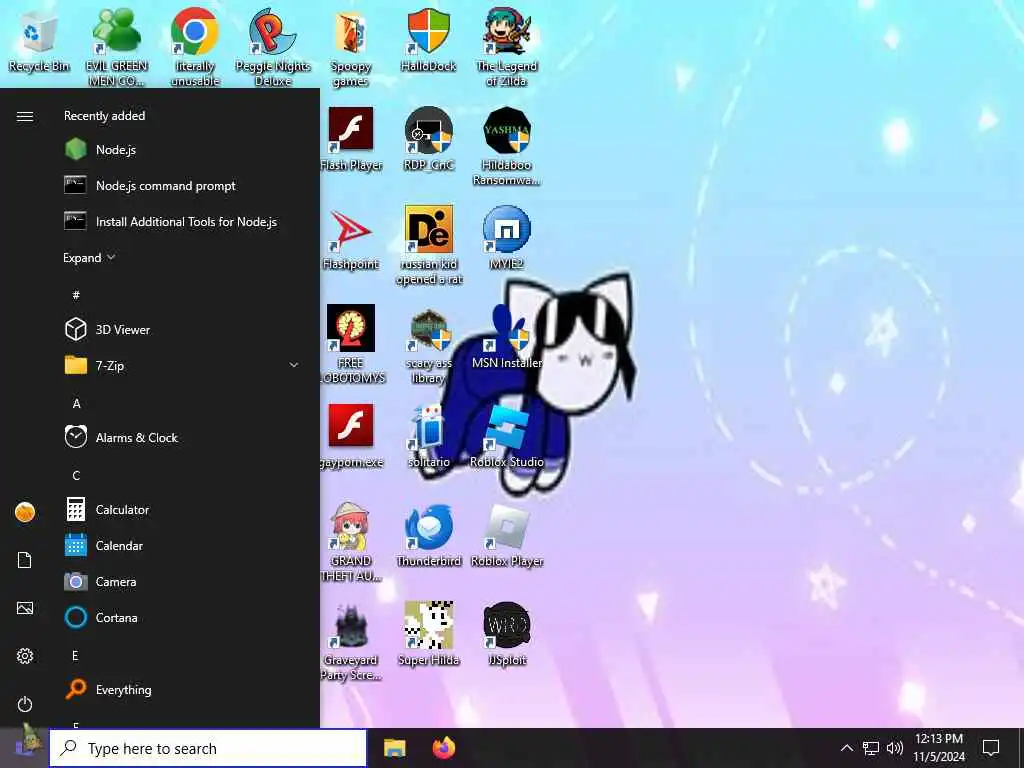Open File Explorer from the taskbar
Screen dimensions: 1024x768
pos(394,748)
